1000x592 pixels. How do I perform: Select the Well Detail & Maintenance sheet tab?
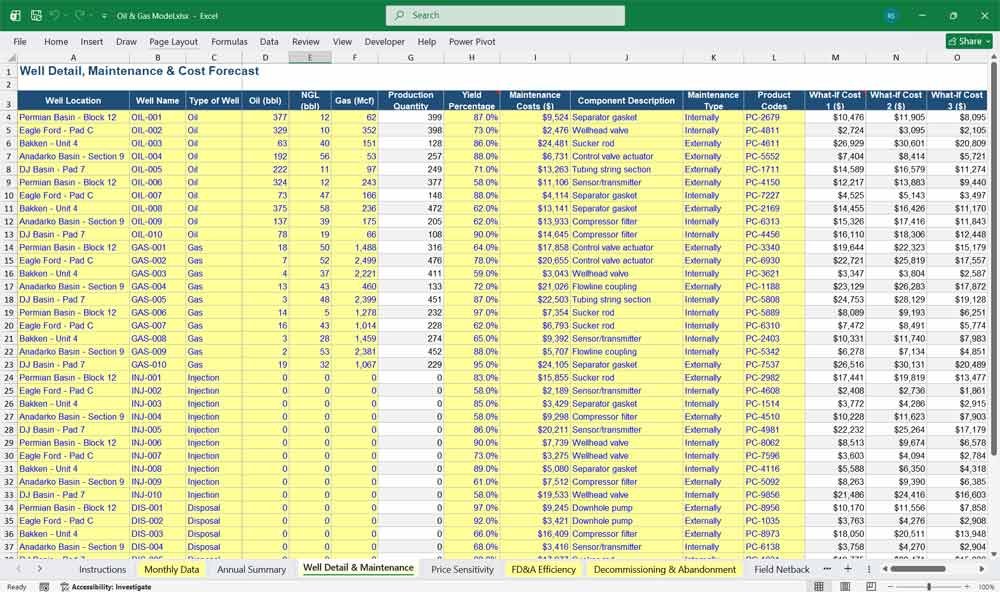(358, 568)
